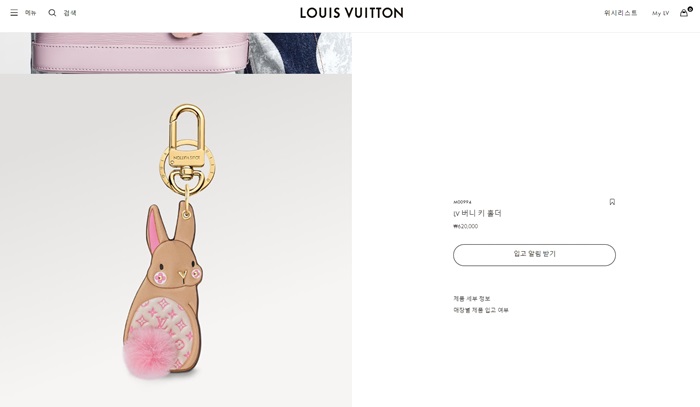Click the 입고 알림 받기 button

click(534, 255)
